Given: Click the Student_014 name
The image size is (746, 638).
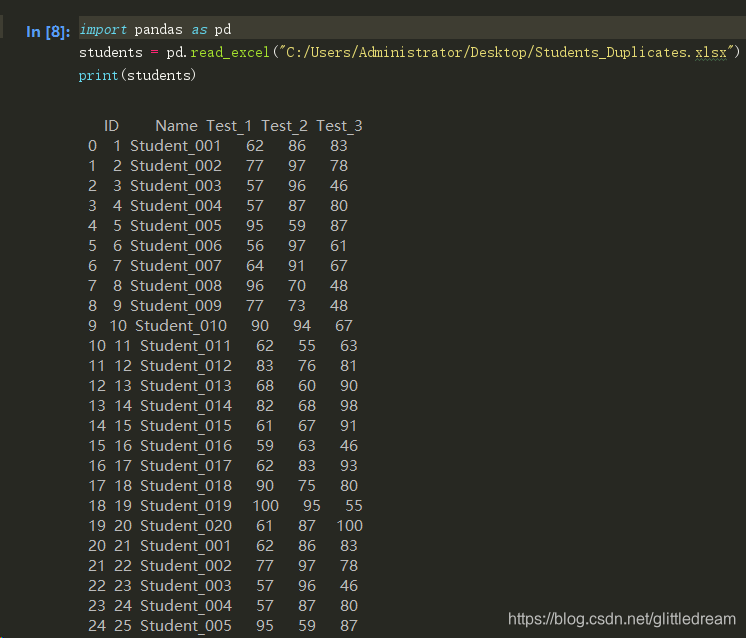Looking at the screenshot, I should pyautogui.click(x=186, y=405).
